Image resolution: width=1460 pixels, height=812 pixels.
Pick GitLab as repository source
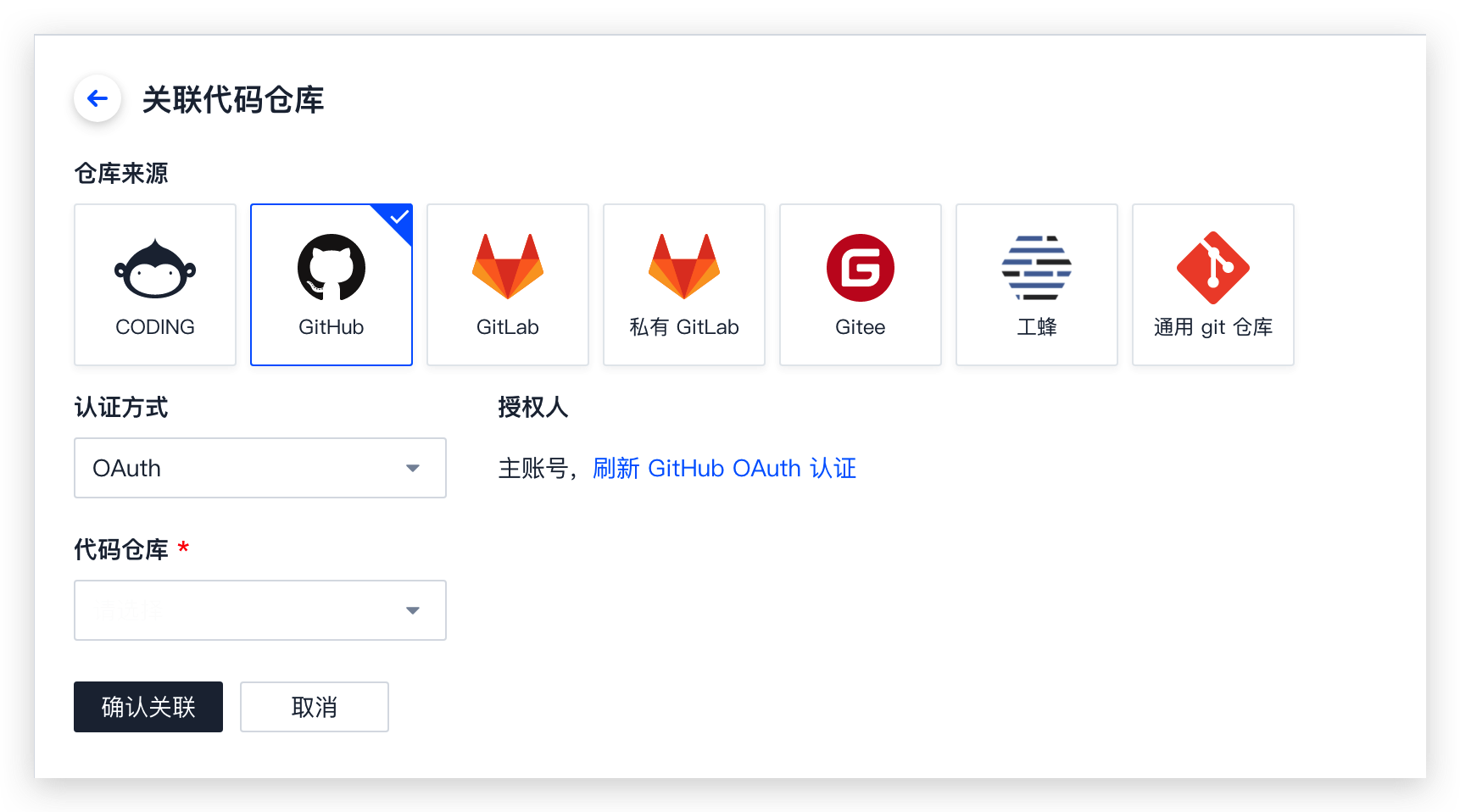[508, 285]
